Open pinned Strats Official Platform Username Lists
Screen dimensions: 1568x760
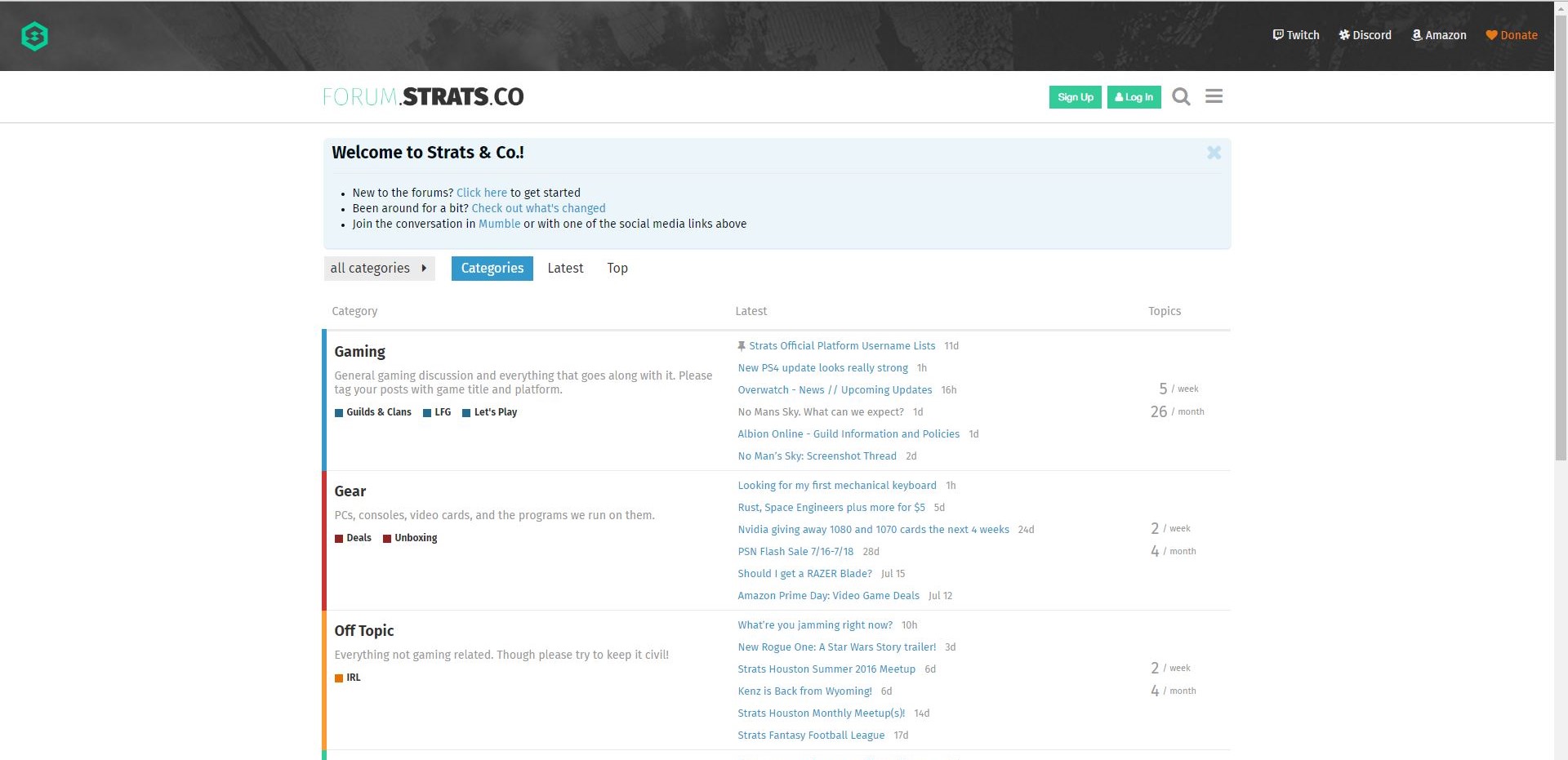(842, 346)
